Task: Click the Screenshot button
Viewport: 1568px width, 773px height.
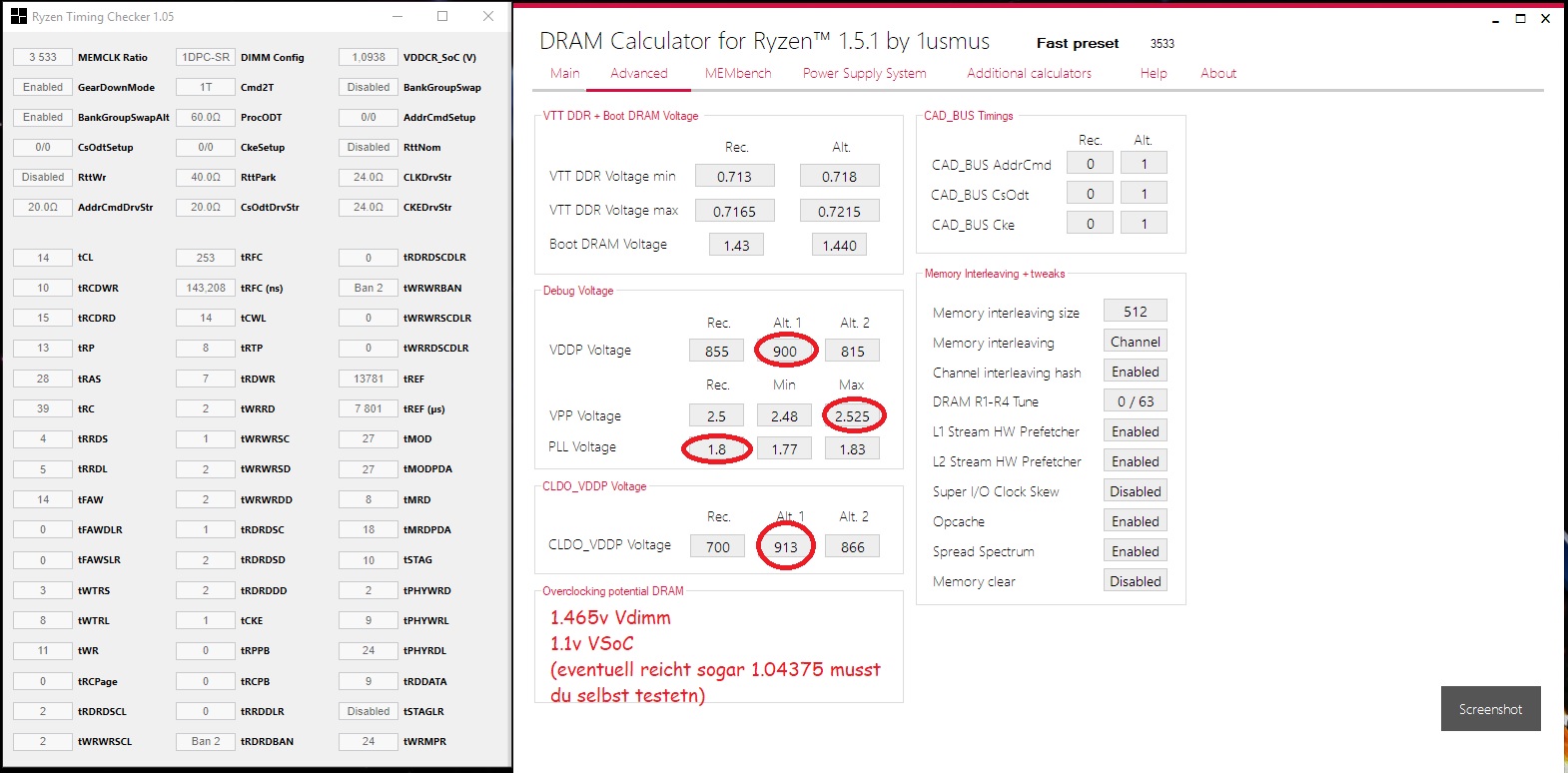Action: click(x=1490, y=709)
